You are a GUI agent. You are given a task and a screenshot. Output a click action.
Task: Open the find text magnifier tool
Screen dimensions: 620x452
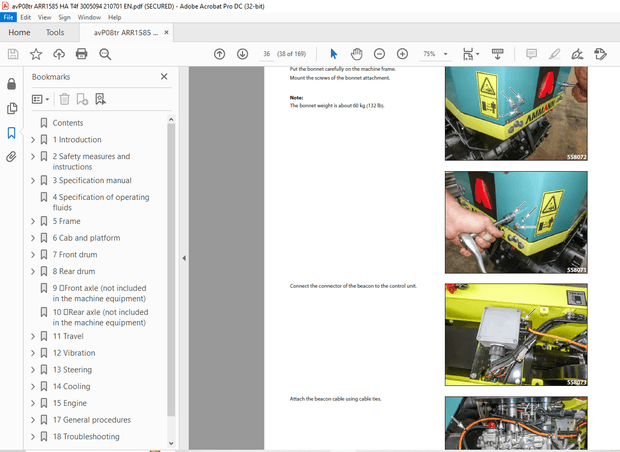point(105,54)
